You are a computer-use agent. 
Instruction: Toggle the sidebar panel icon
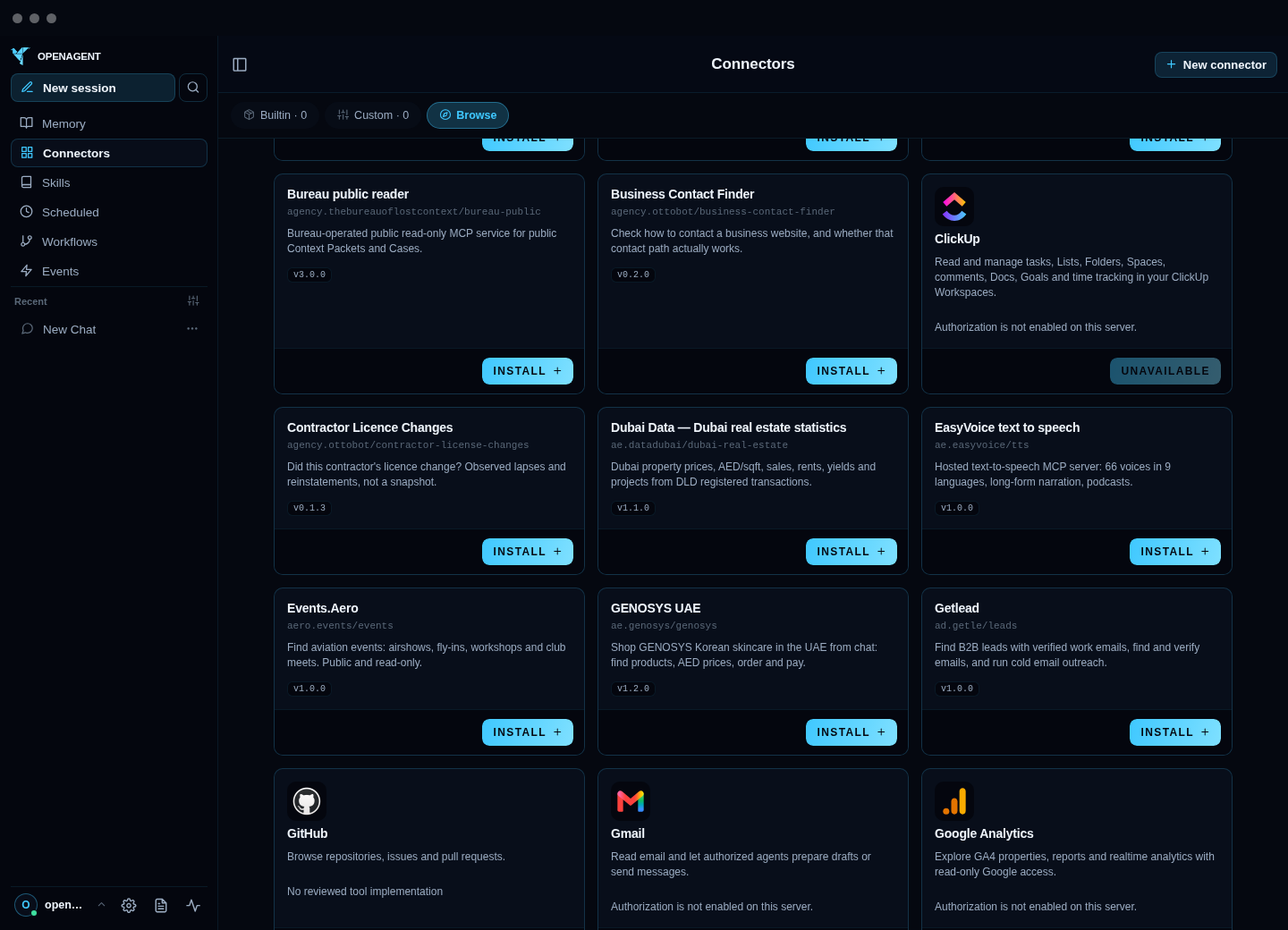(240, 64)
